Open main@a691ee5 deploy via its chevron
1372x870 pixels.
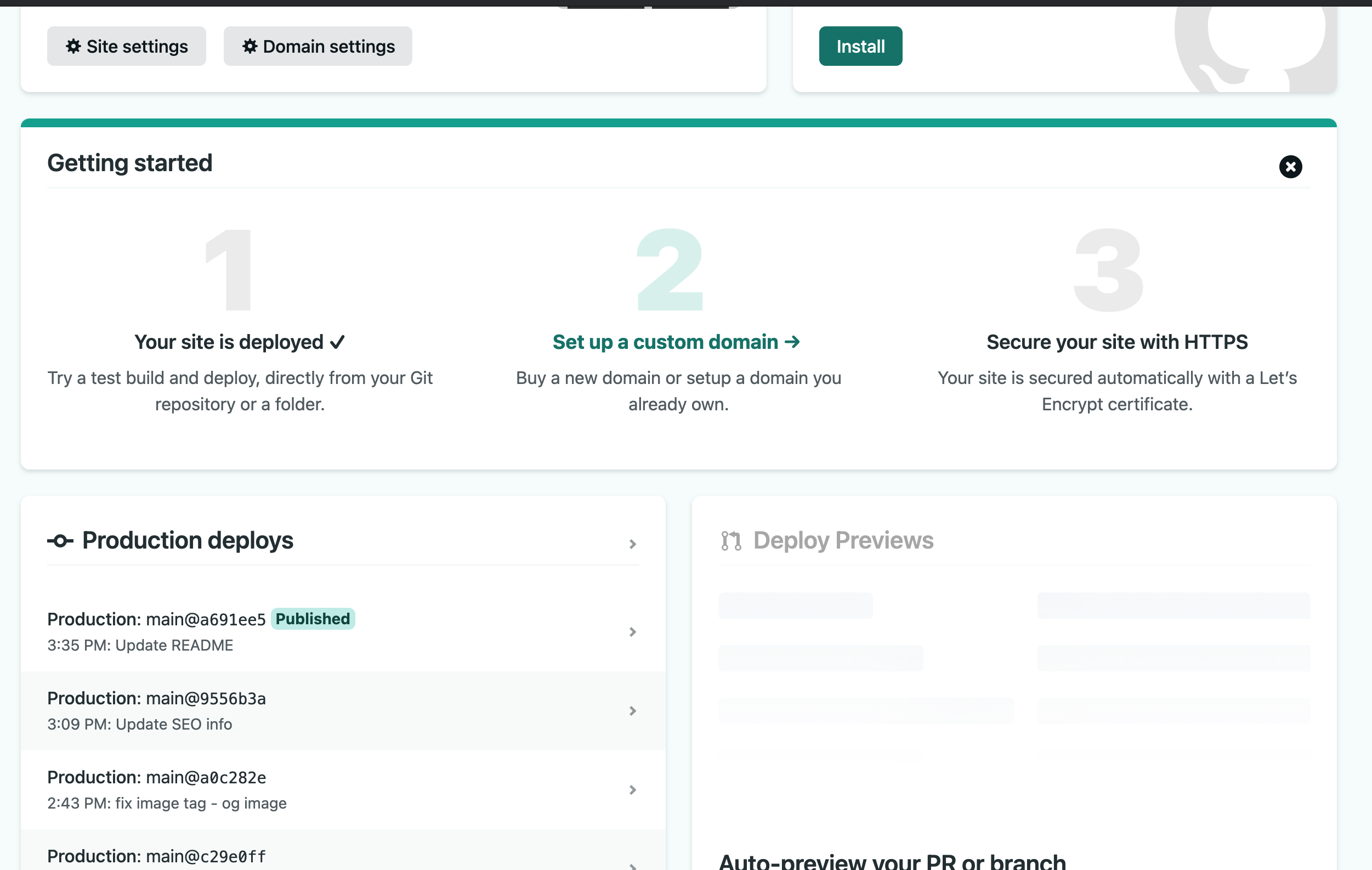(x=632, y=632)
